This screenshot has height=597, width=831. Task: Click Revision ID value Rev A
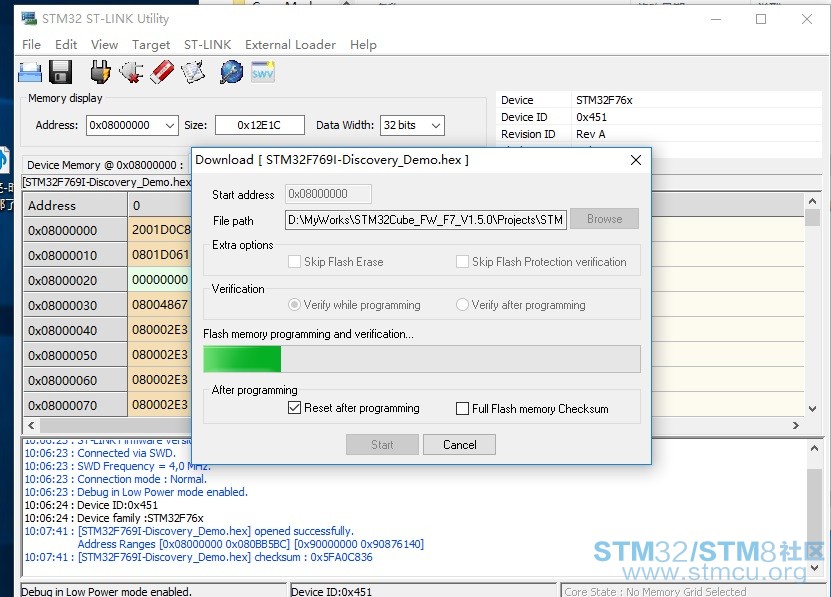click(x=590, y=134)
